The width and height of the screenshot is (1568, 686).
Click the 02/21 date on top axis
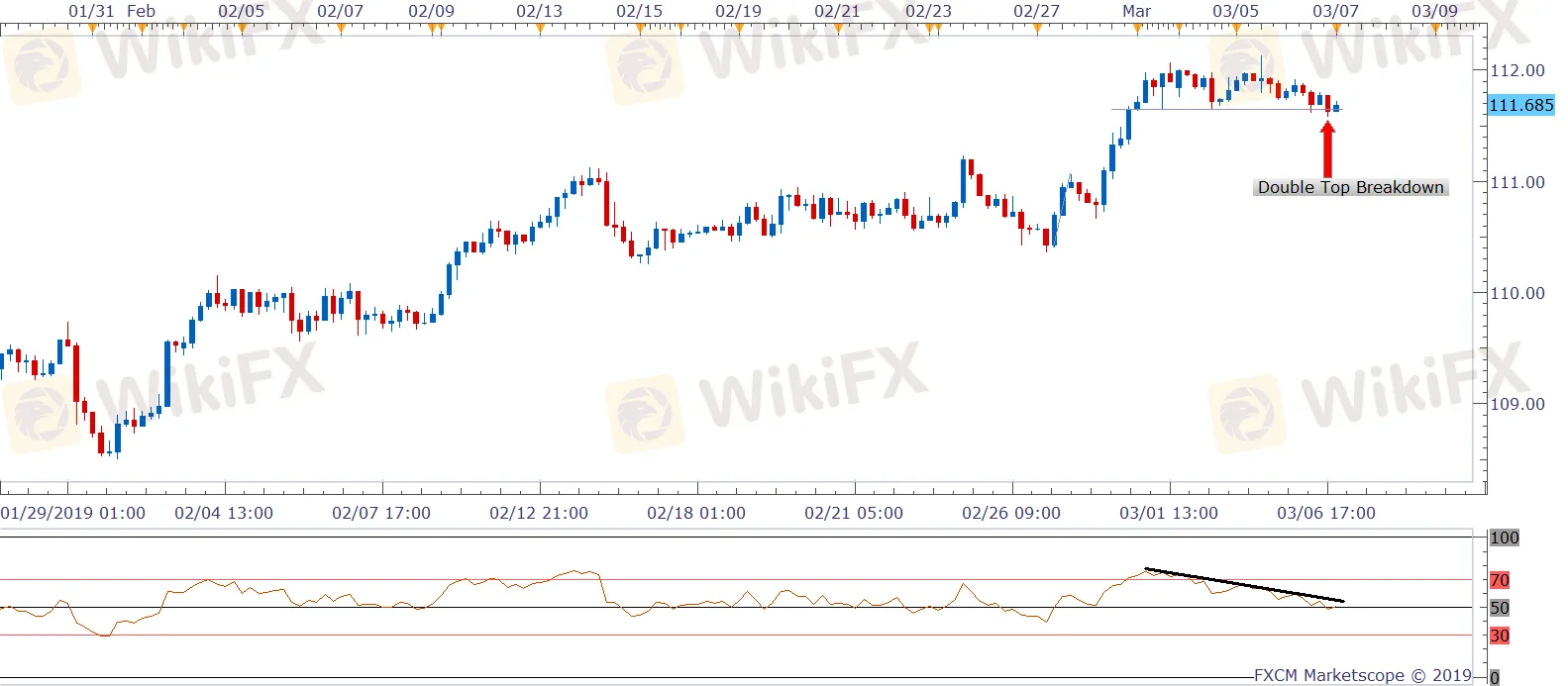coord(838,11)
